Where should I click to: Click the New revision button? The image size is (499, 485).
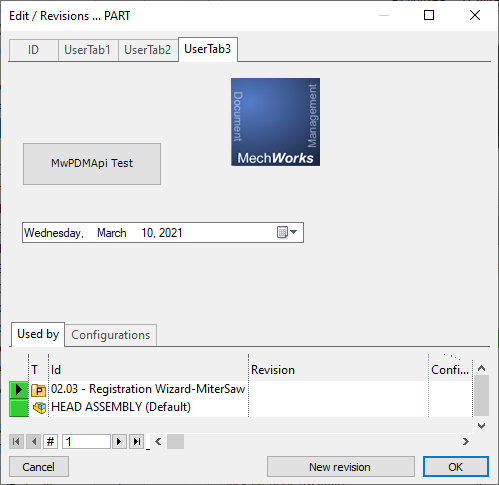click(340, 467)
